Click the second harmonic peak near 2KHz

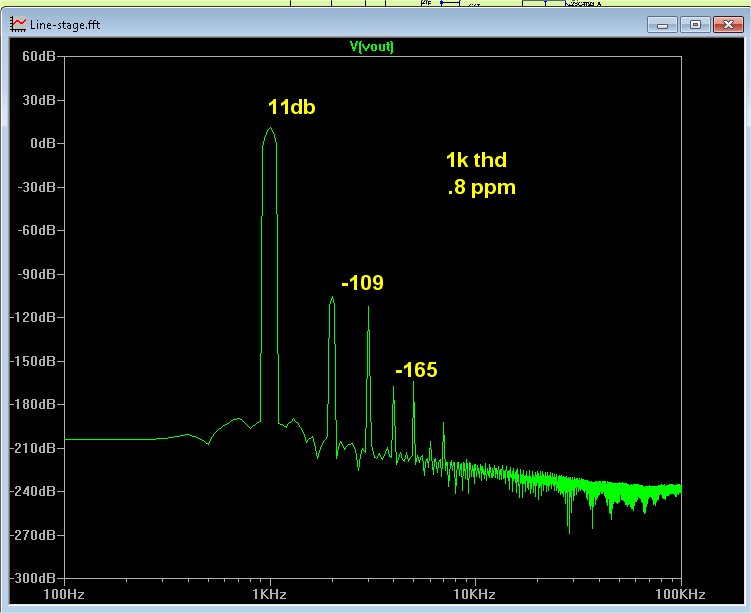[332, 297]
